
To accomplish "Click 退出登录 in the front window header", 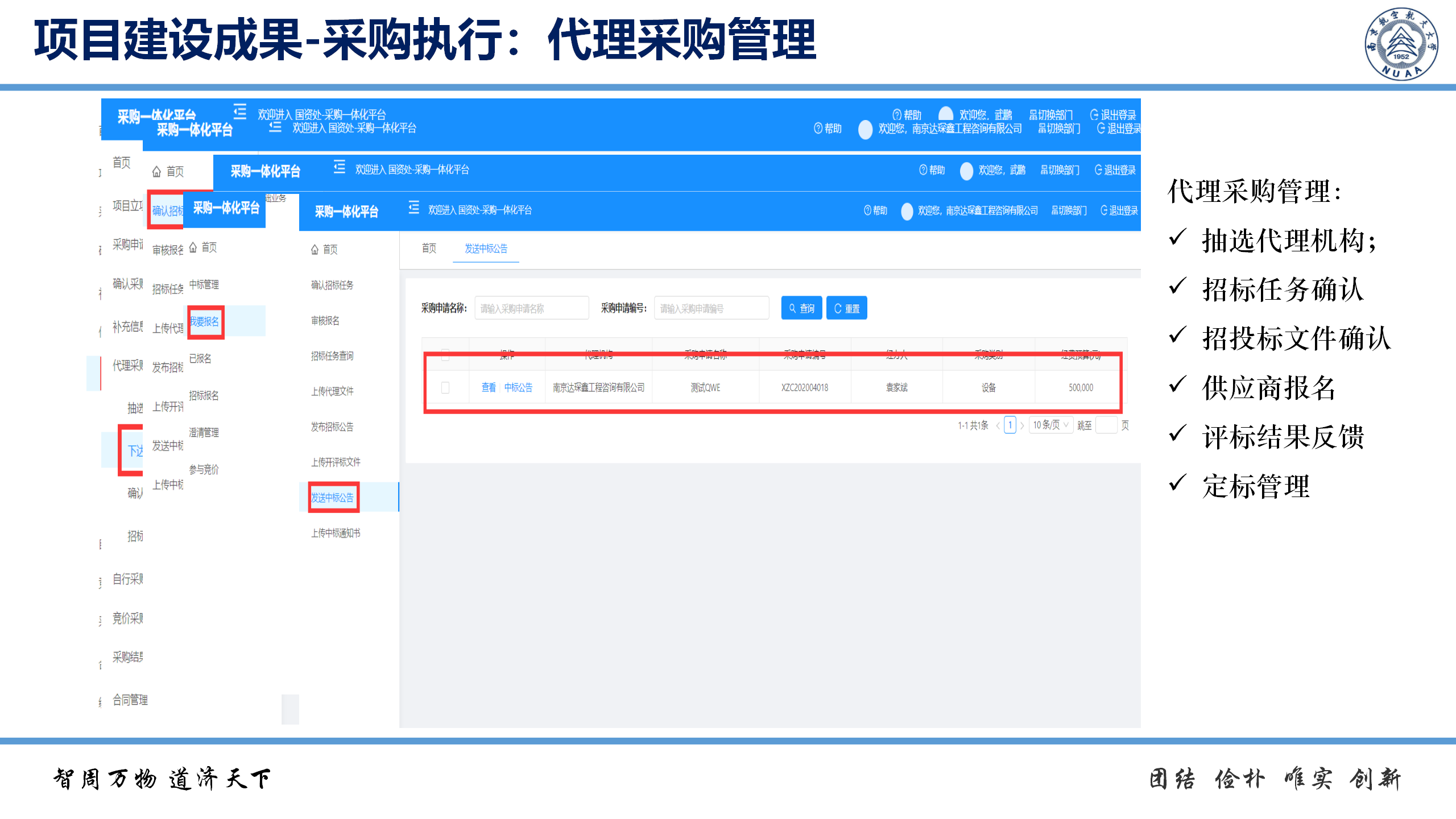I will click(x=1119, y=210).
